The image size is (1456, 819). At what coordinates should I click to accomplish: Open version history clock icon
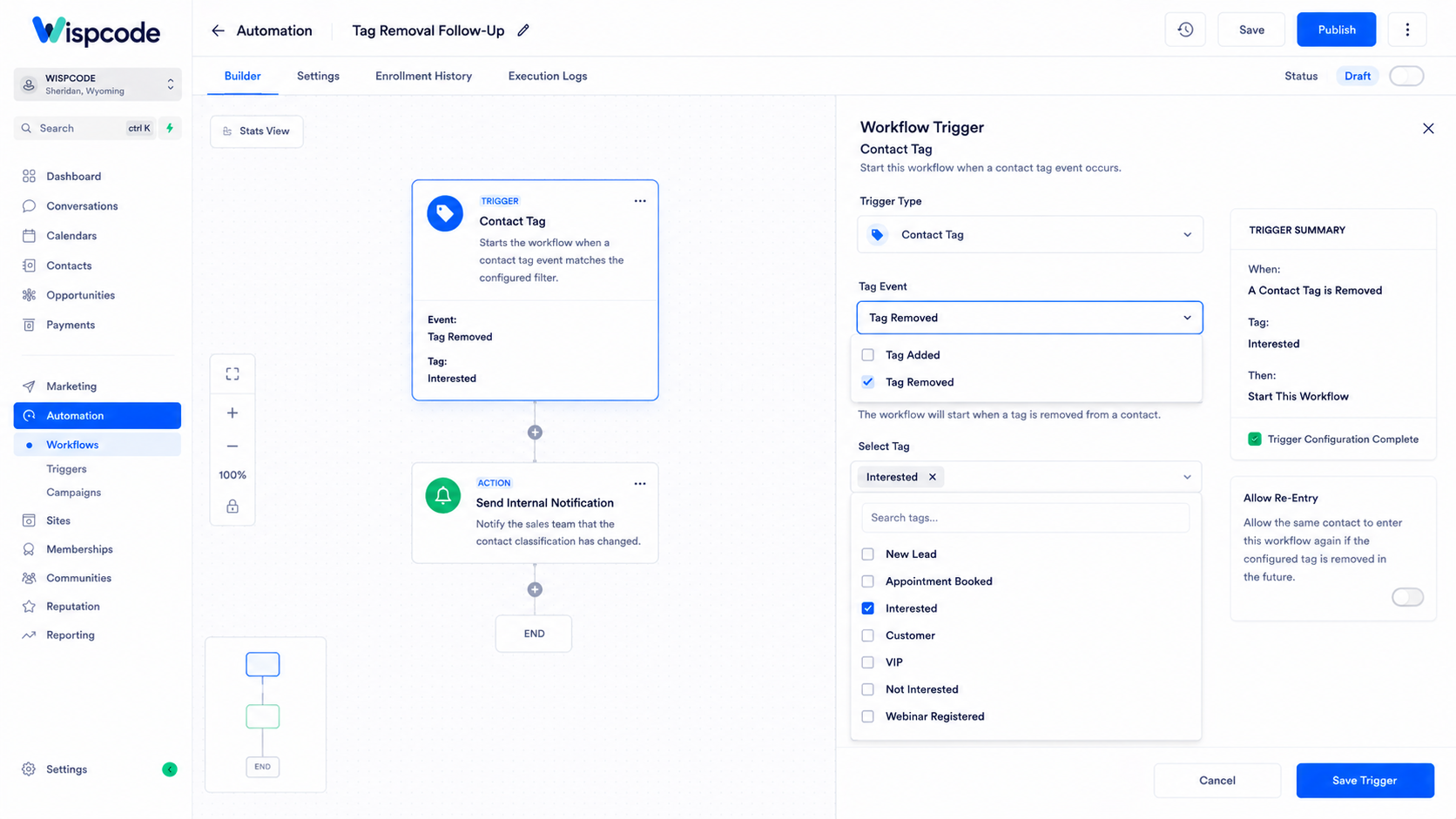coord(1185,30)
